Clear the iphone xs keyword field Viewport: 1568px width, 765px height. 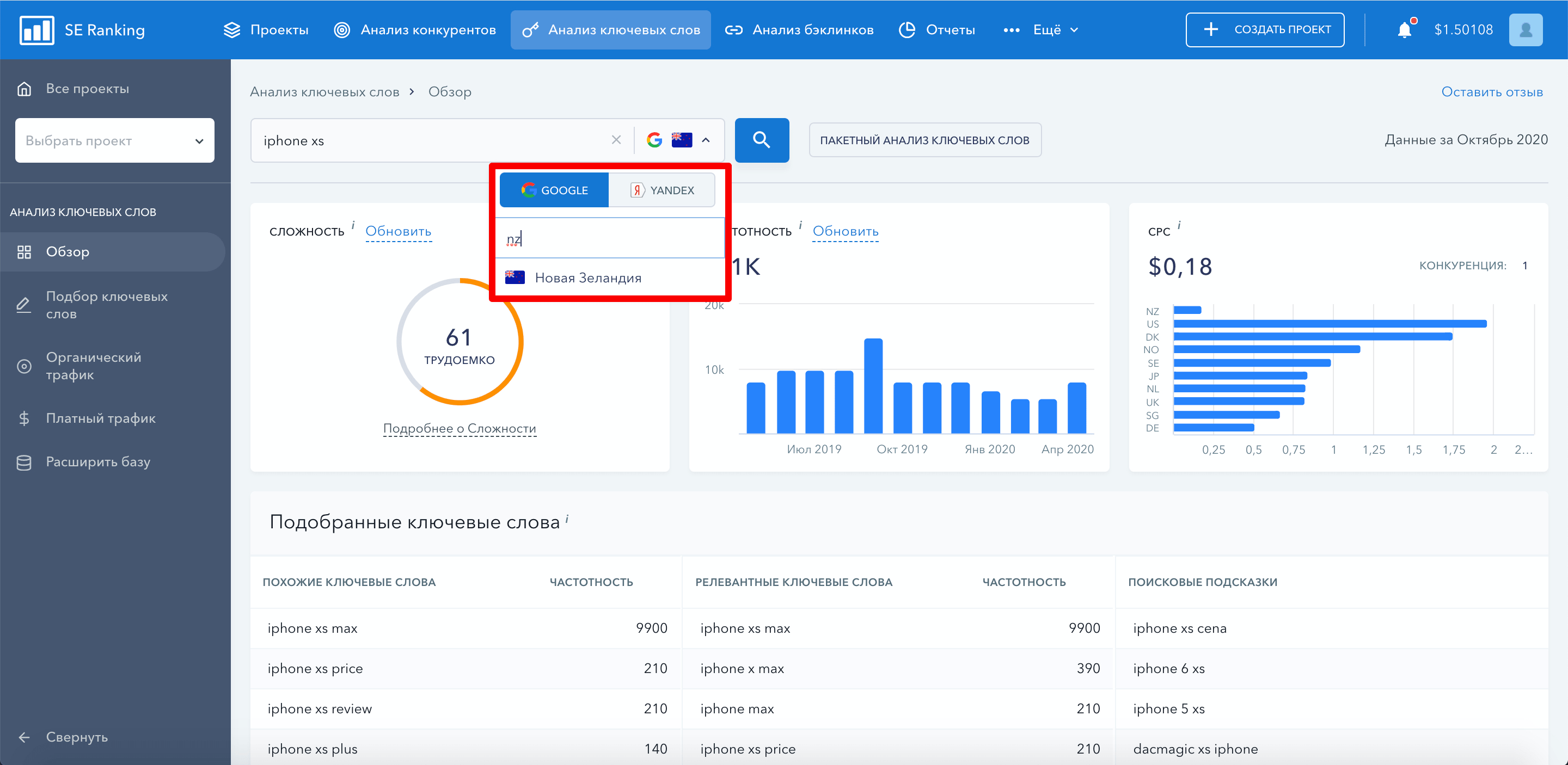pos(616,140)
